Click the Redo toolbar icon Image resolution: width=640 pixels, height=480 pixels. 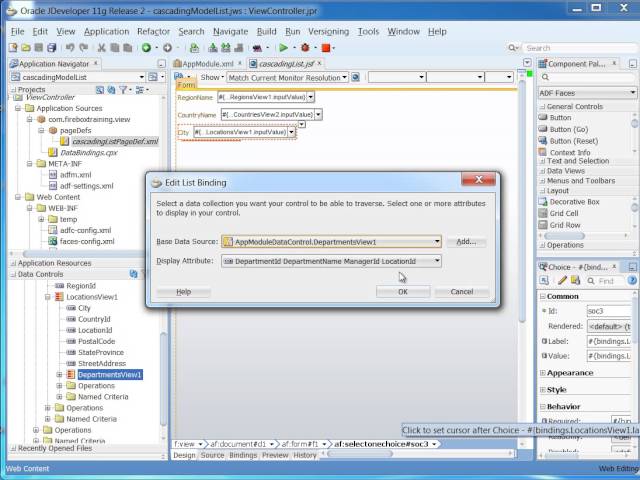(83, 48)
